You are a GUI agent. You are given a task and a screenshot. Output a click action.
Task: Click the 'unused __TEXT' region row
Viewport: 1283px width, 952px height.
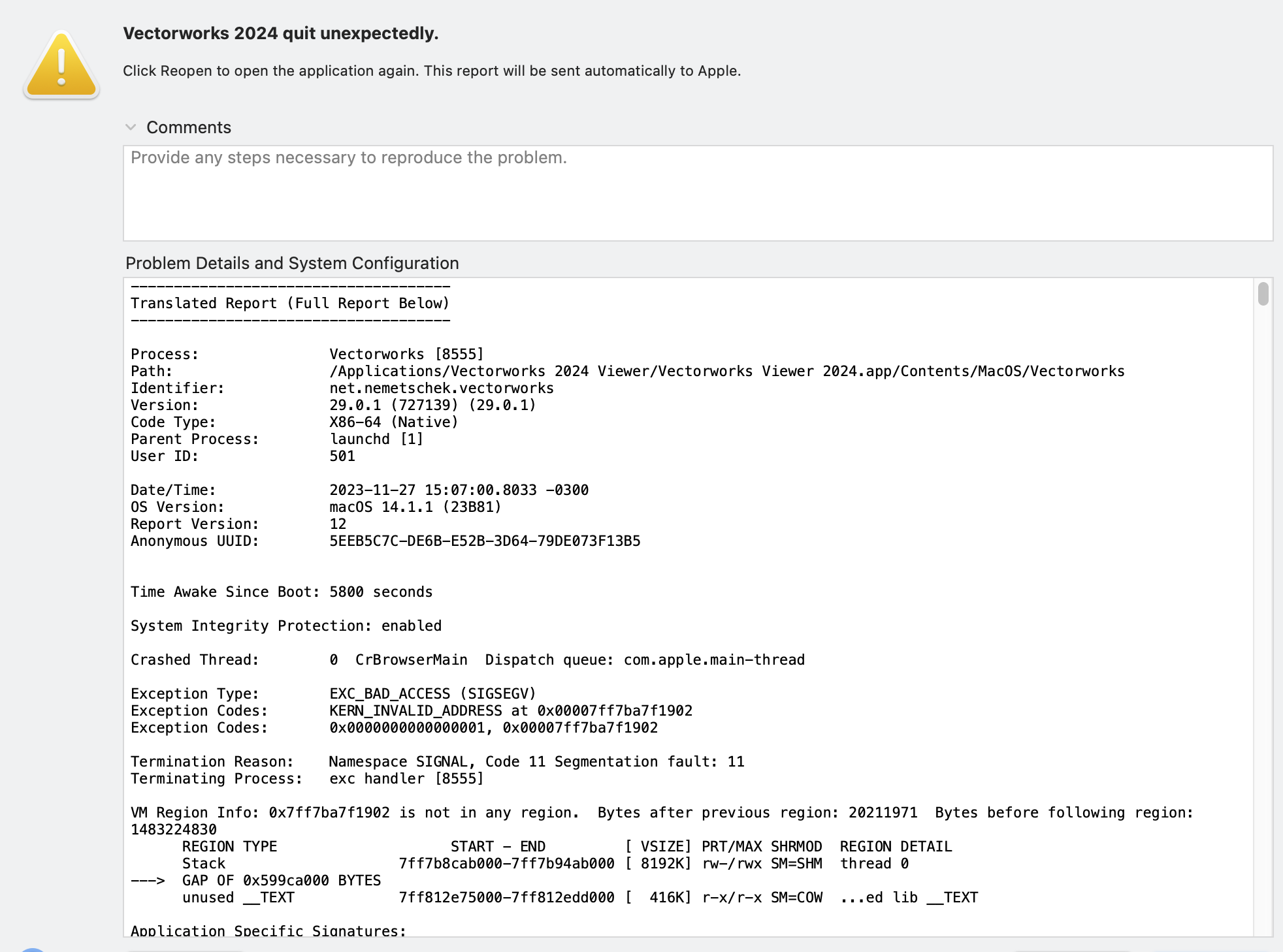(x=580, y=897)
